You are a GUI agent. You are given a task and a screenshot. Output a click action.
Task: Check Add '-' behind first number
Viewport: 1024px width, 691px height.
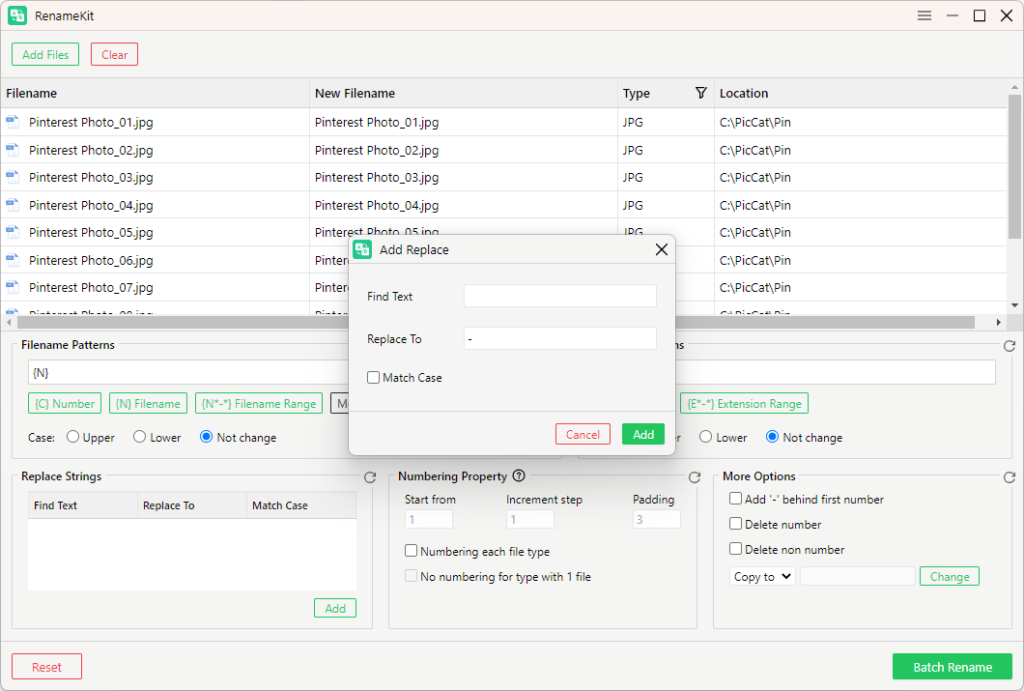(x=735, y=498)
